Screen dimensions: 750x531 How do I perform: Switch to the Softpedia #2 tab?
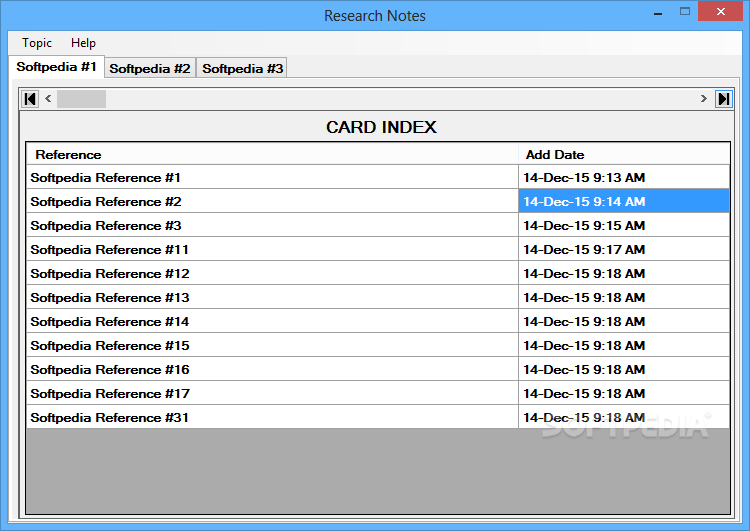click(150, 68)
